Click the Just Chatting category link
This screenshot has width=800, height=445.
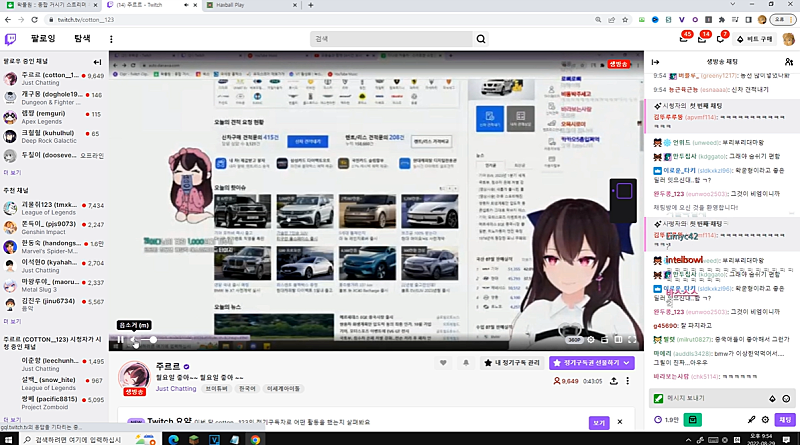coord(175,388)
